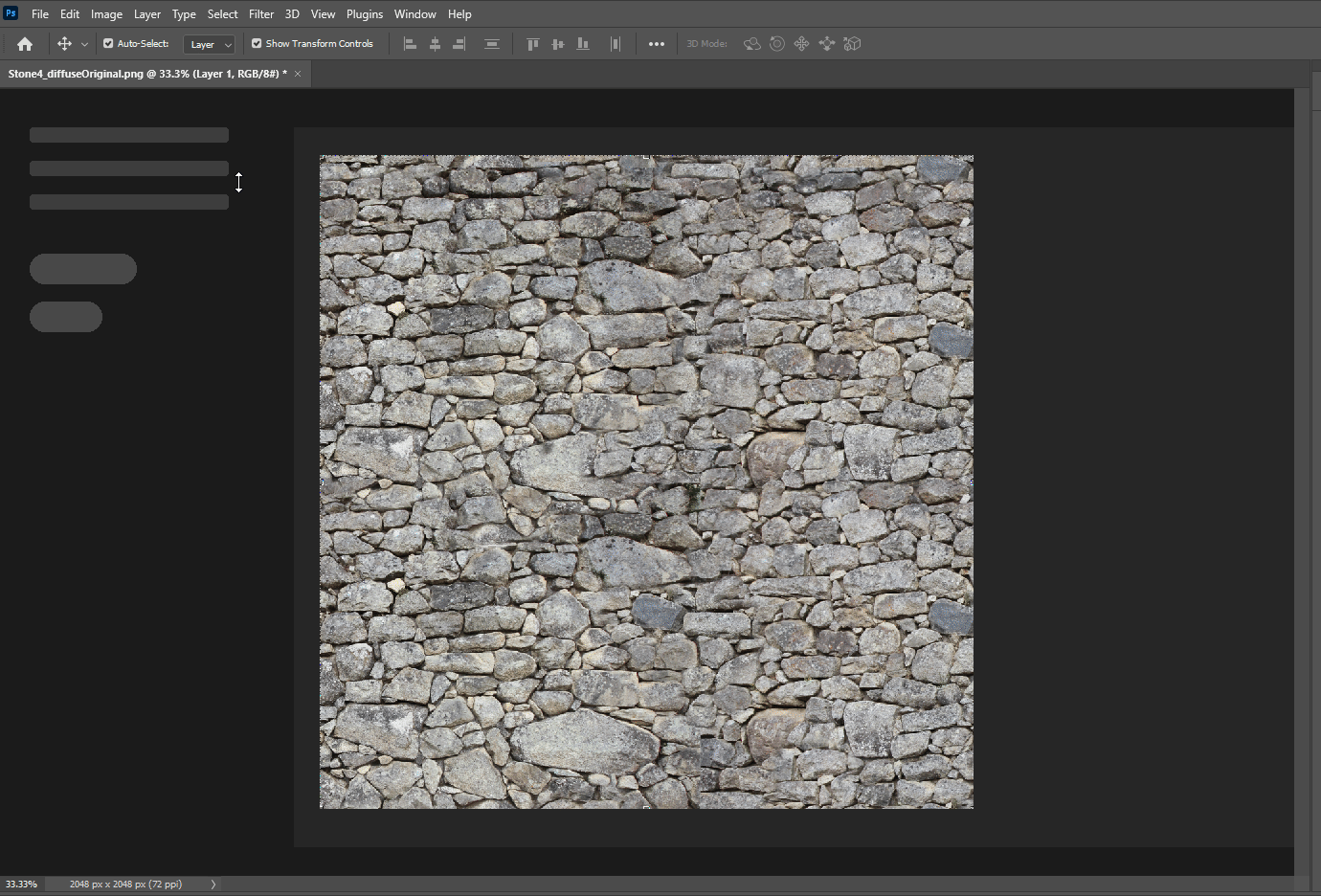
Task: Open the Image menu
Action: coord(106,14)
